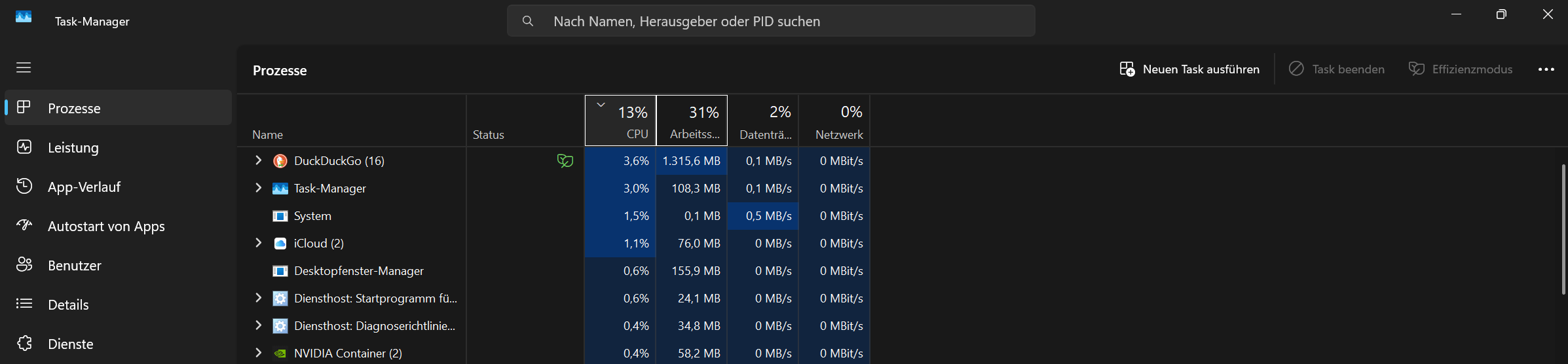Click Neuen Task ausführen button
The height and width of the screenshot is (364, 1568).
click(x=1189, y=69)
